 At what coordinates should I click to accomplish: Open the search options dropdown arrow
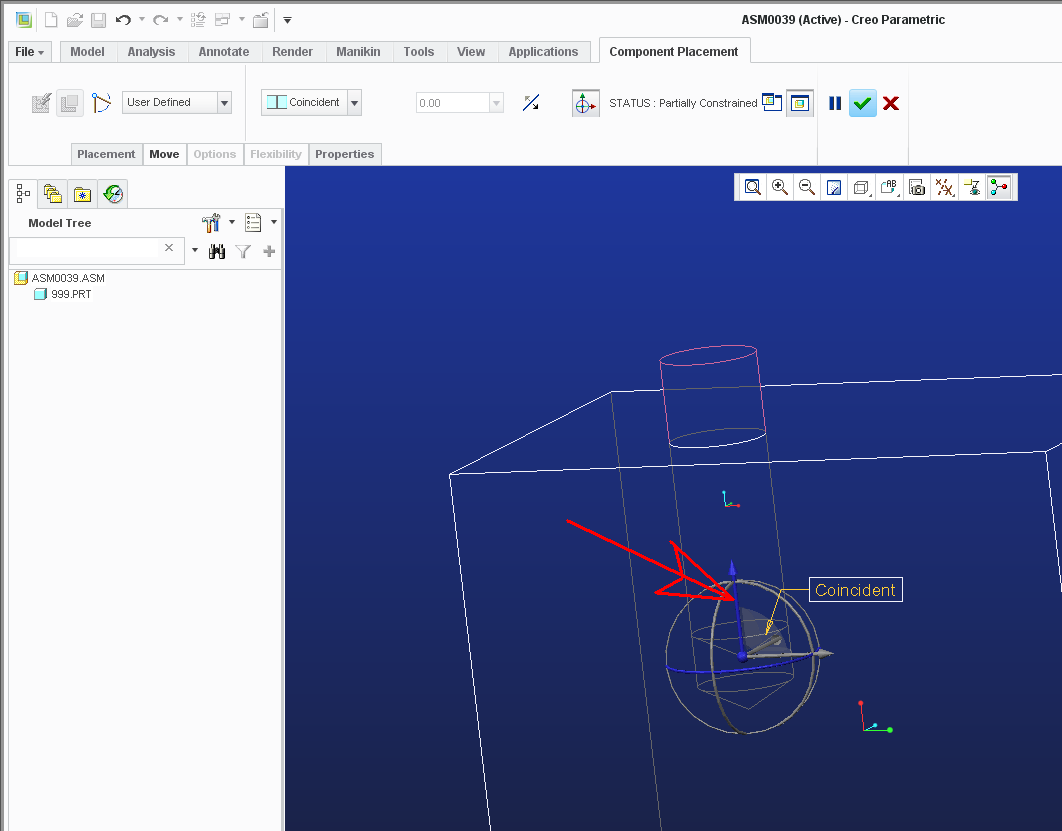195,250
